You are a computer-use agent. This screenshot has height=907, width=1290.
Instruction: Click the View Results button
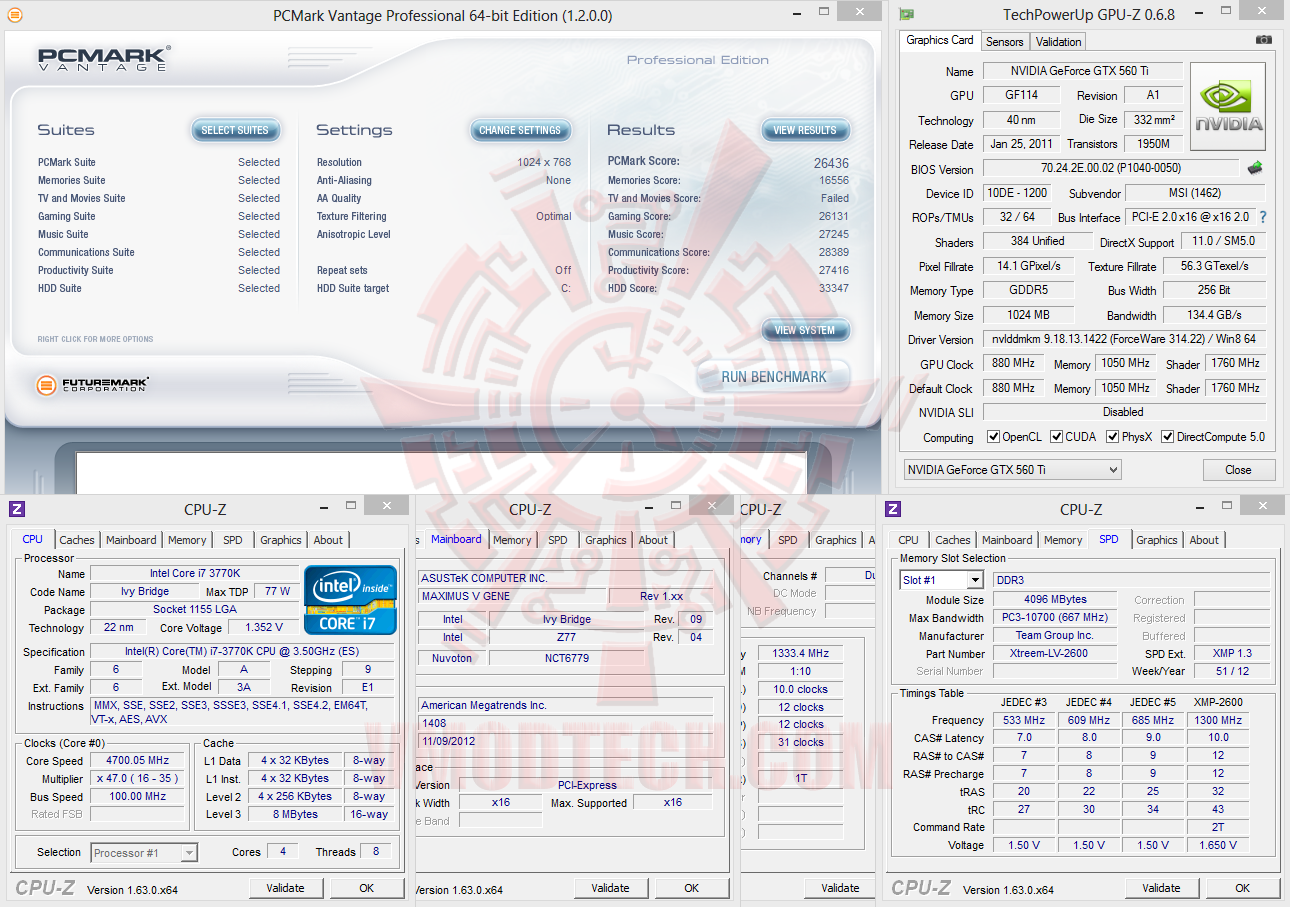pyautogui.click(x=805, y=130)
